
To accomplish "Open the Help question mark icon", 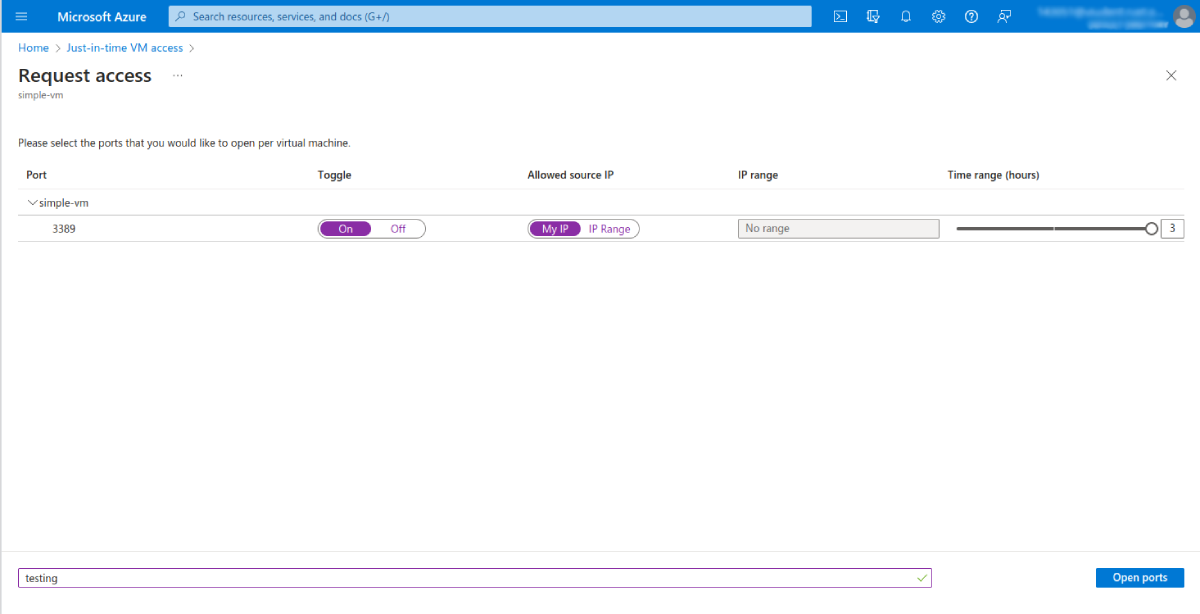I will coord(971,17).
